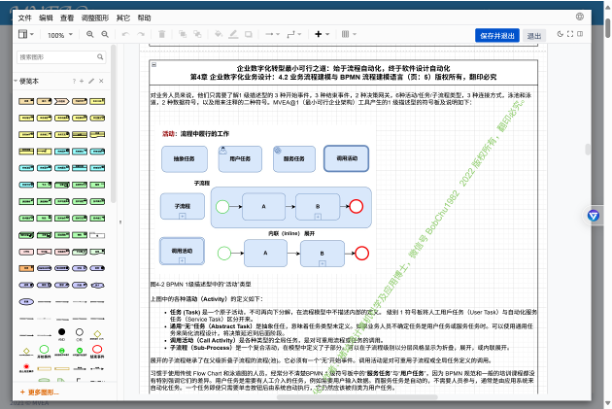Open the fill color bucket tool
Screen dimensions: 612x409
point(219,34)
